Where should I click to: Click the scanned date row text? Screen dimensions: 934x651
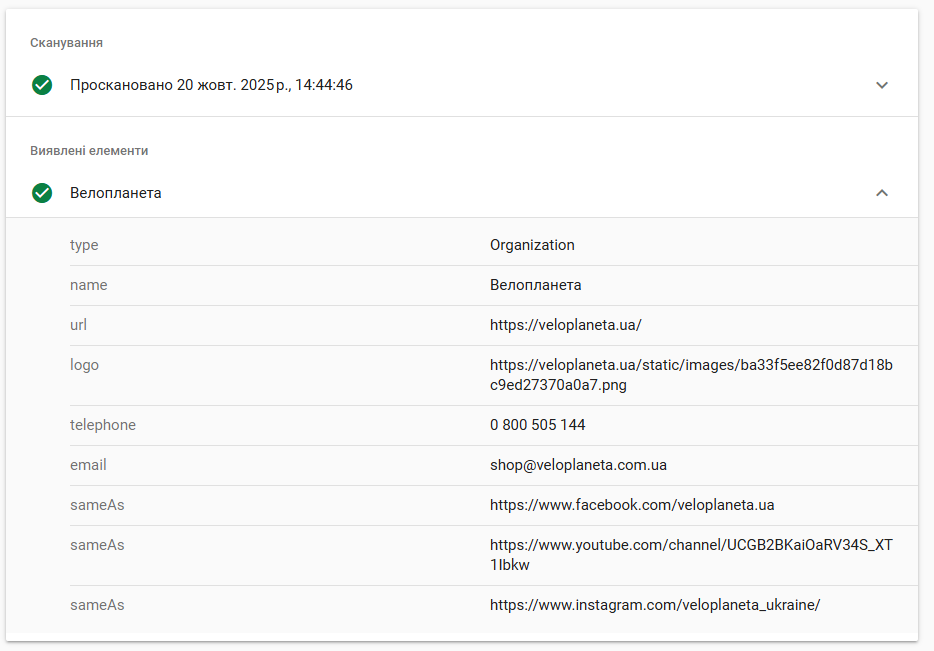[x=211, y=85]
